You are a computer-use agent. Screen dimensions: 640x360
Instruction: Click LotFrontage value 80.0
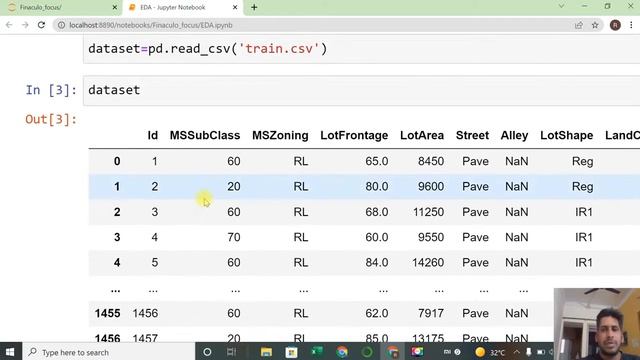(377, 187)
